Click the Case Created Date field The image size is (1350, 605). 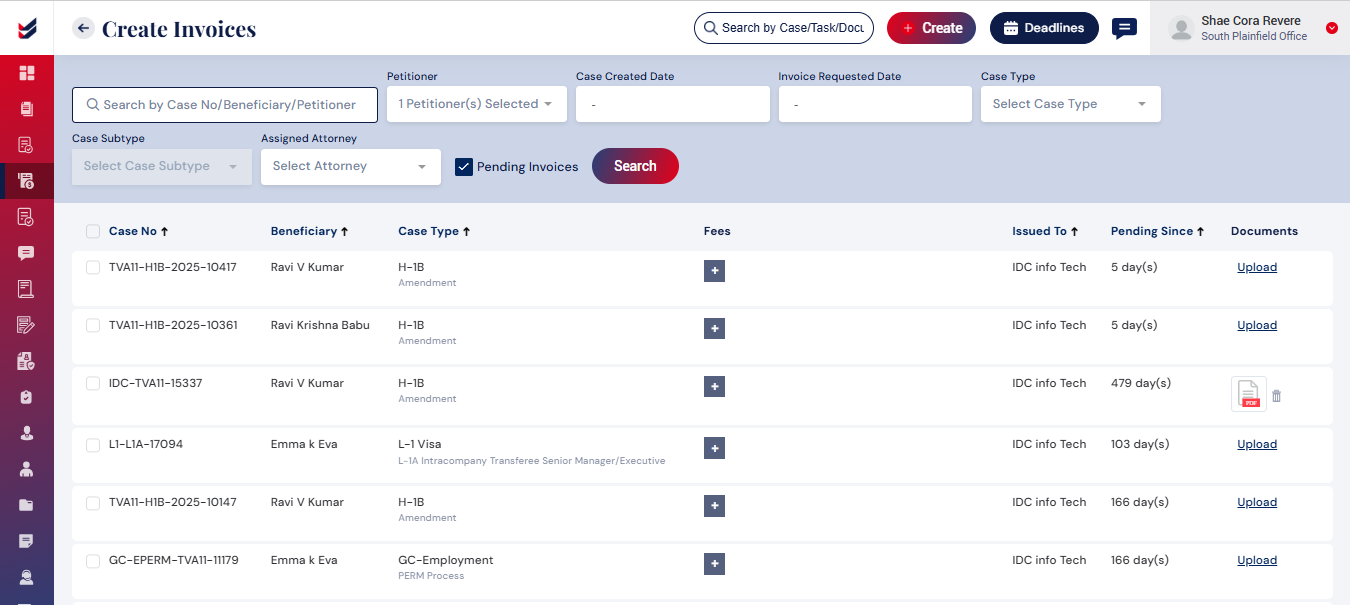point(672,104)
